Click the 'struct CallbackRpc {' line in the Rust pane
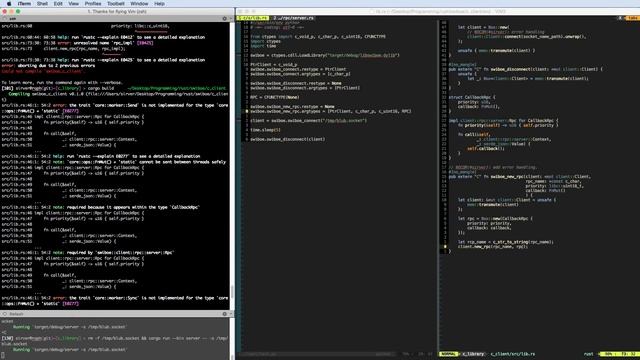The height and width of the screenshot is (360, 640). click(x=472, y=97)
